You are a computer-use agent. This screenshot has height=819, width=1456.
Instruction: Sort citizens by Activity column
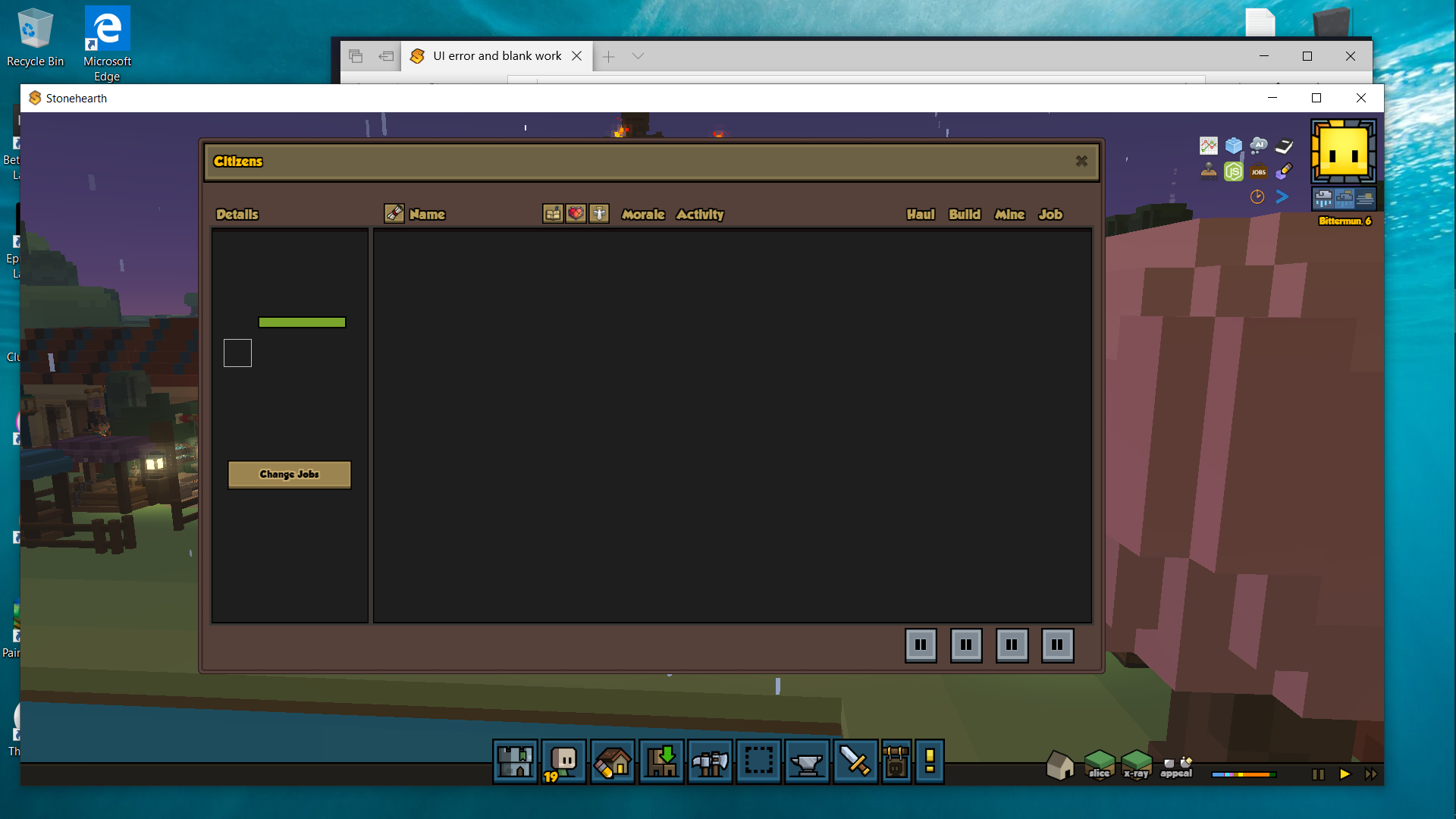(x=700, y=215)
